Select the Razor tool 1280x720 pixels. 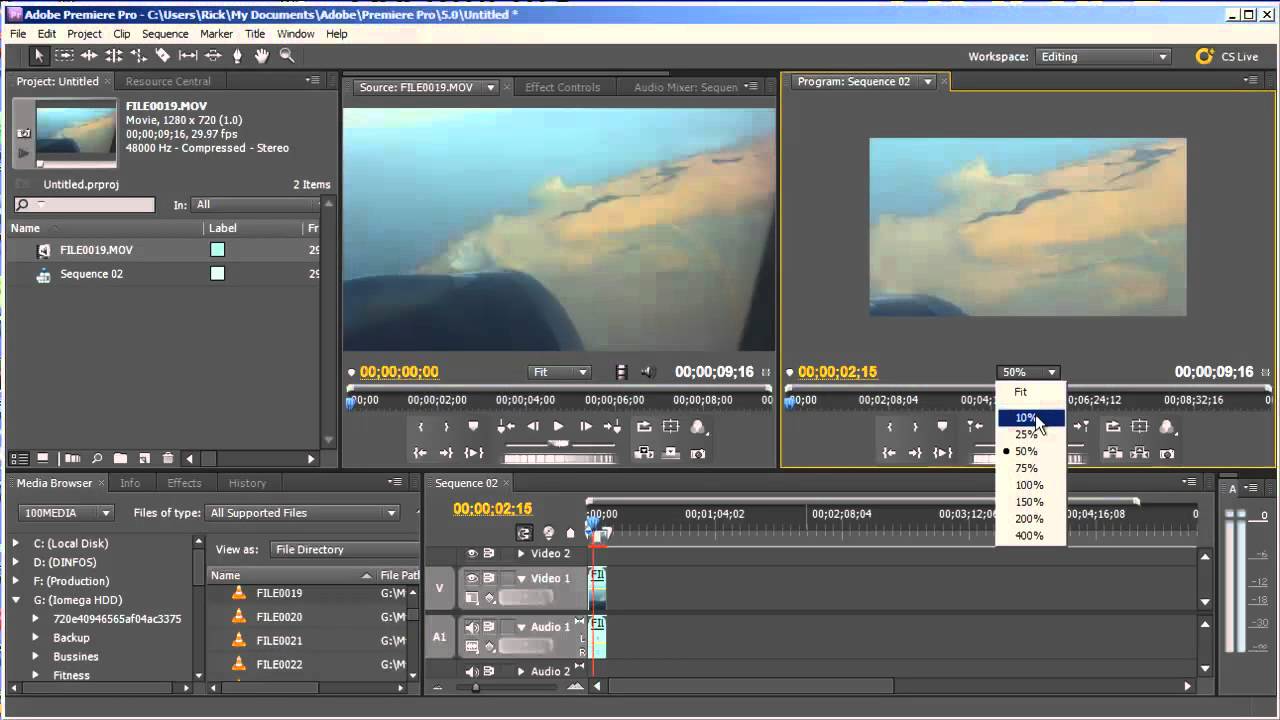tap(163, 57)
